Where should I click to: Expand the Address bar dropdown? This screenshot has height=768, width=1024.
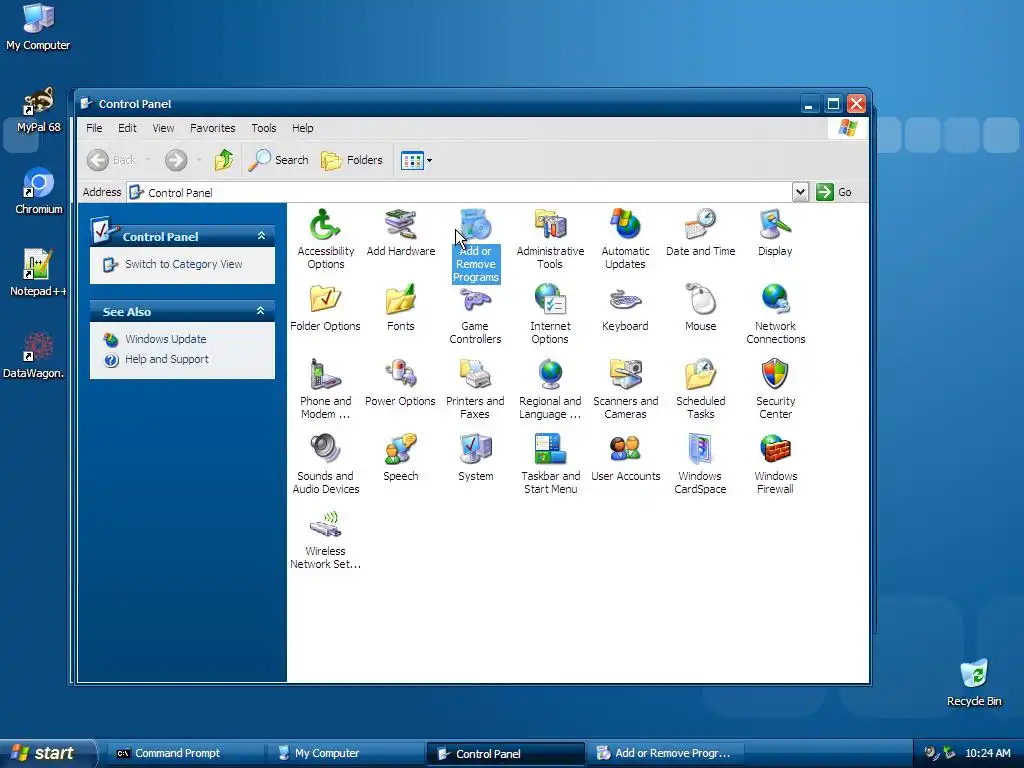(x=800, y=192)
